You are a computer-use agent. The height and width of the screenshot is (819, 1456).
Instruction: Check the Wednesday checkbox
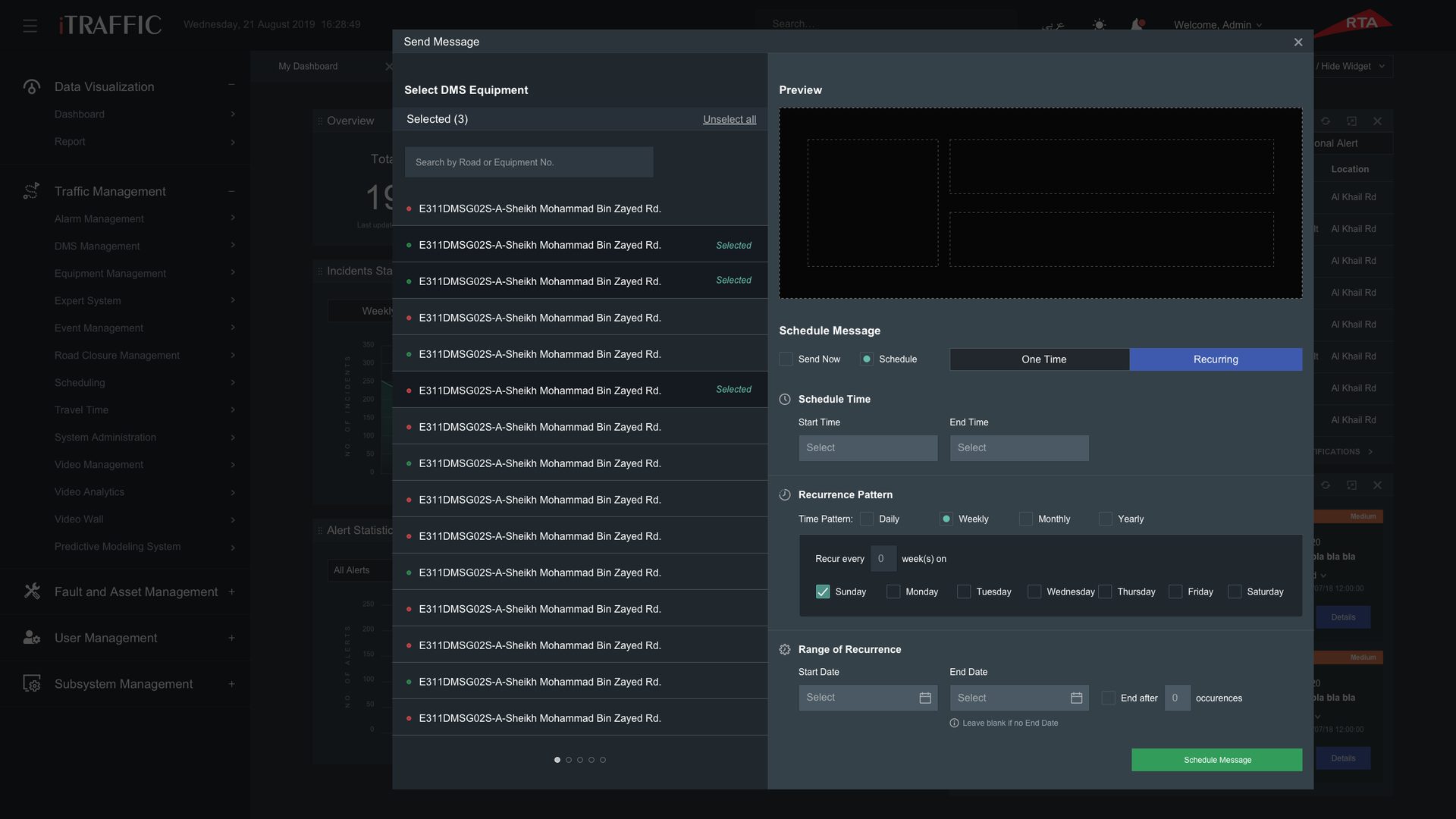1034,591
